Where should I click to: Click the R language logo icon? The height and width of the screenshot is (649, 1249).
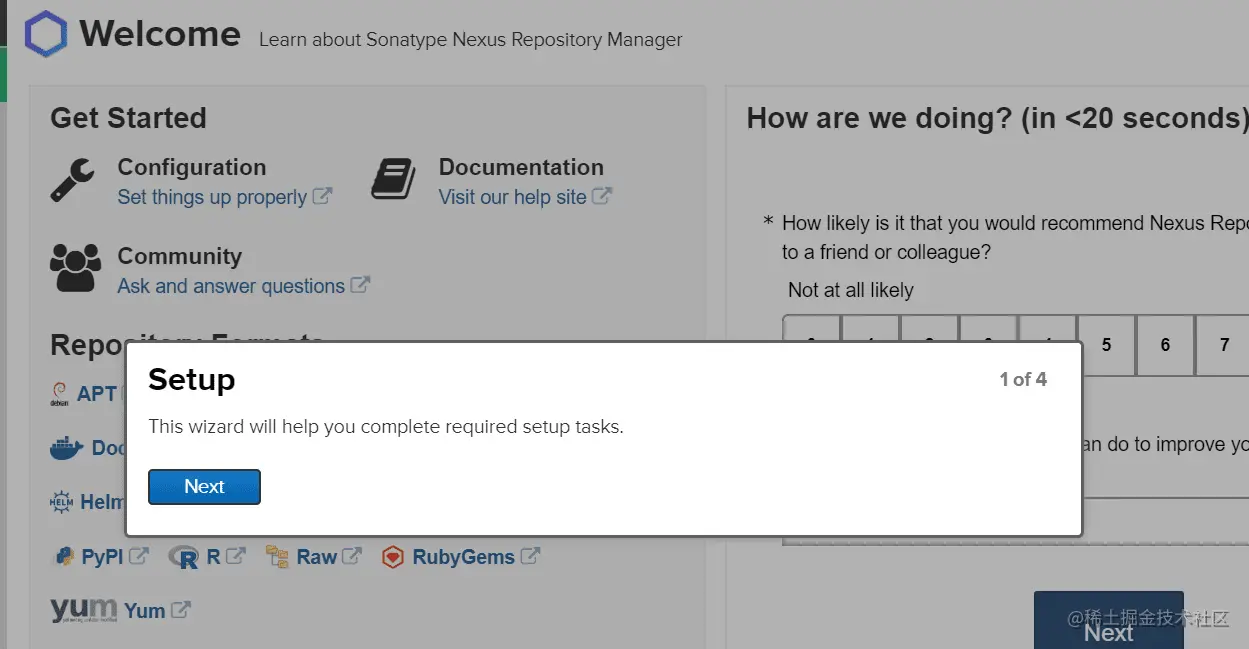[x=183, y=557]
